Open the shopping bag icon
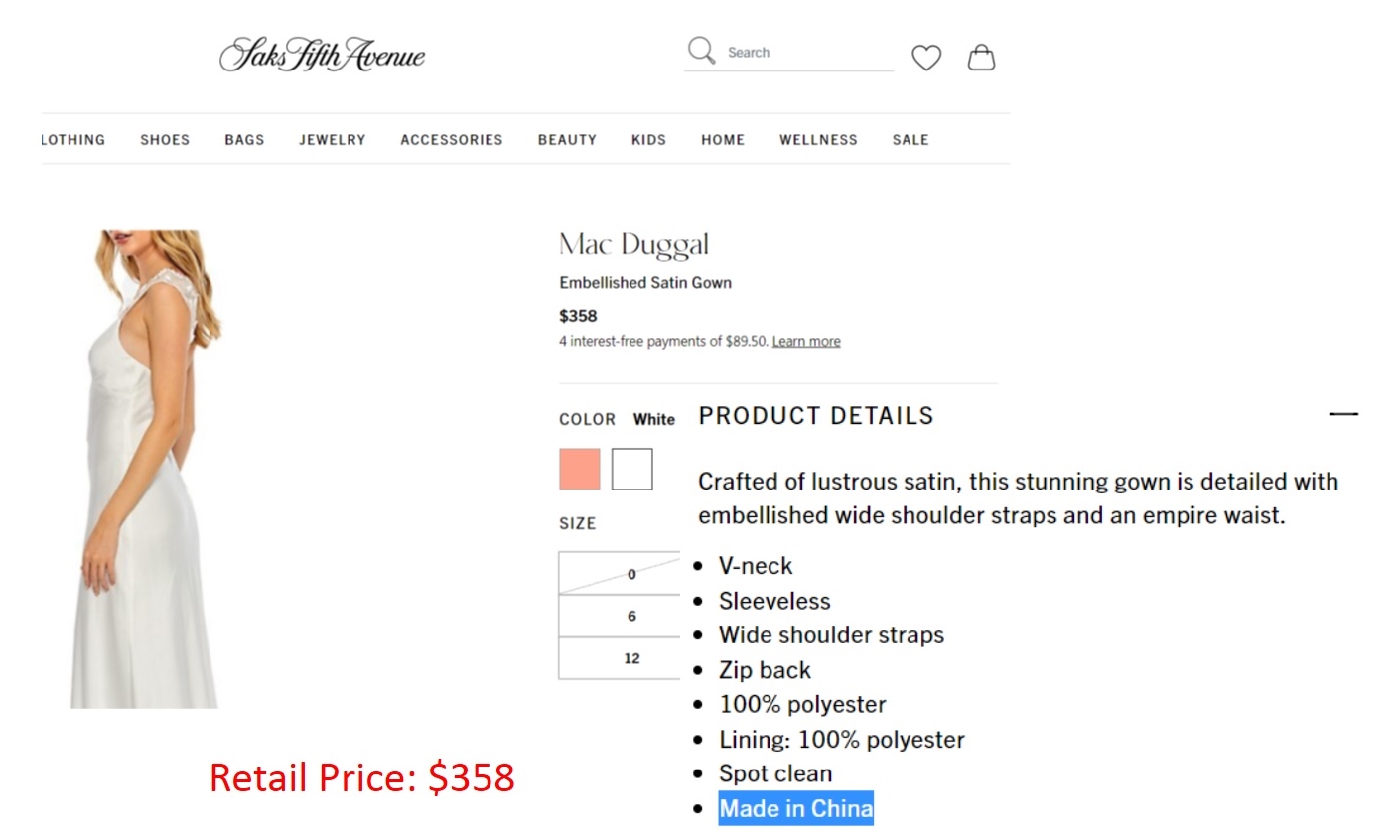1400x840 pixels. [x=981, y=58]
